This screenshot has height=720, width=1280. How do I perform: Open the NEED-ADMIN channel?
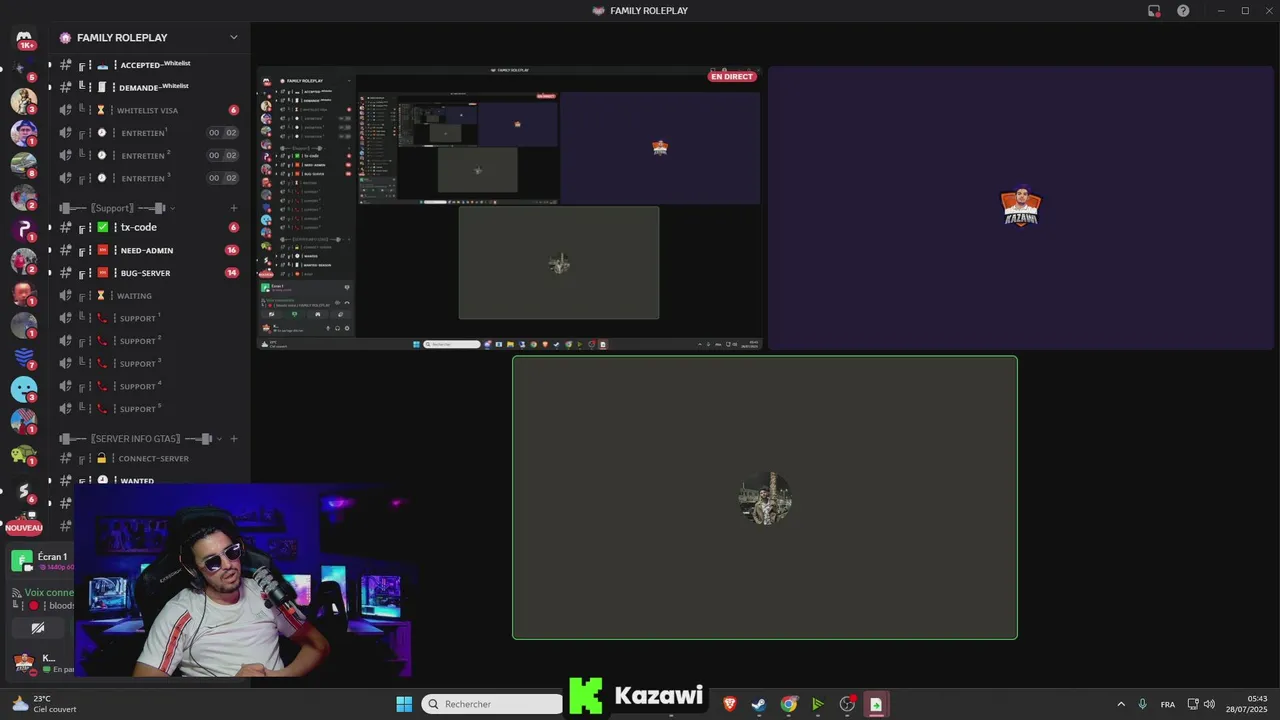coord(148,250)
